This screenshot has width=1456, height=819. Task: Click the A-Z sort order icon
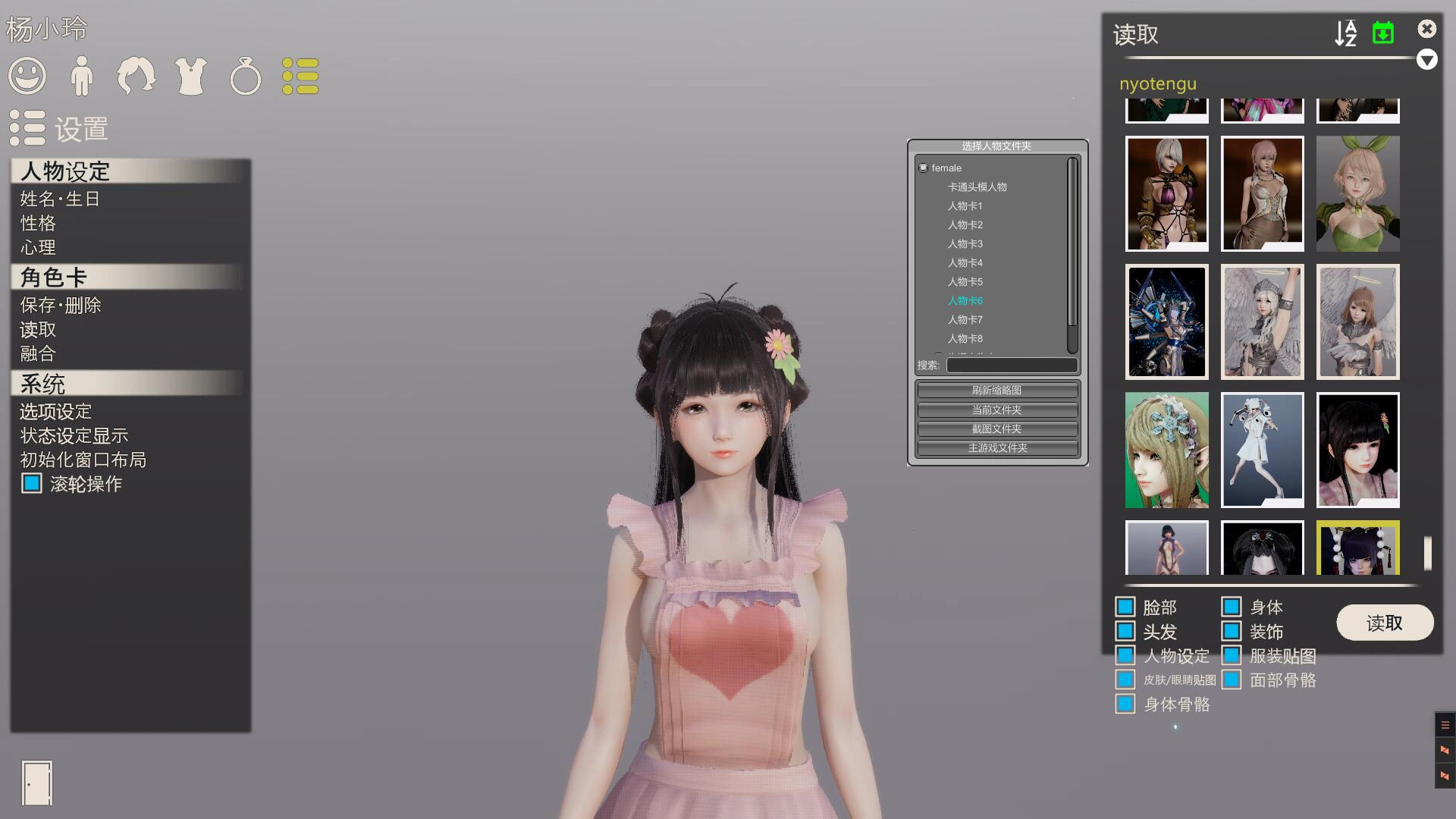1345,33
